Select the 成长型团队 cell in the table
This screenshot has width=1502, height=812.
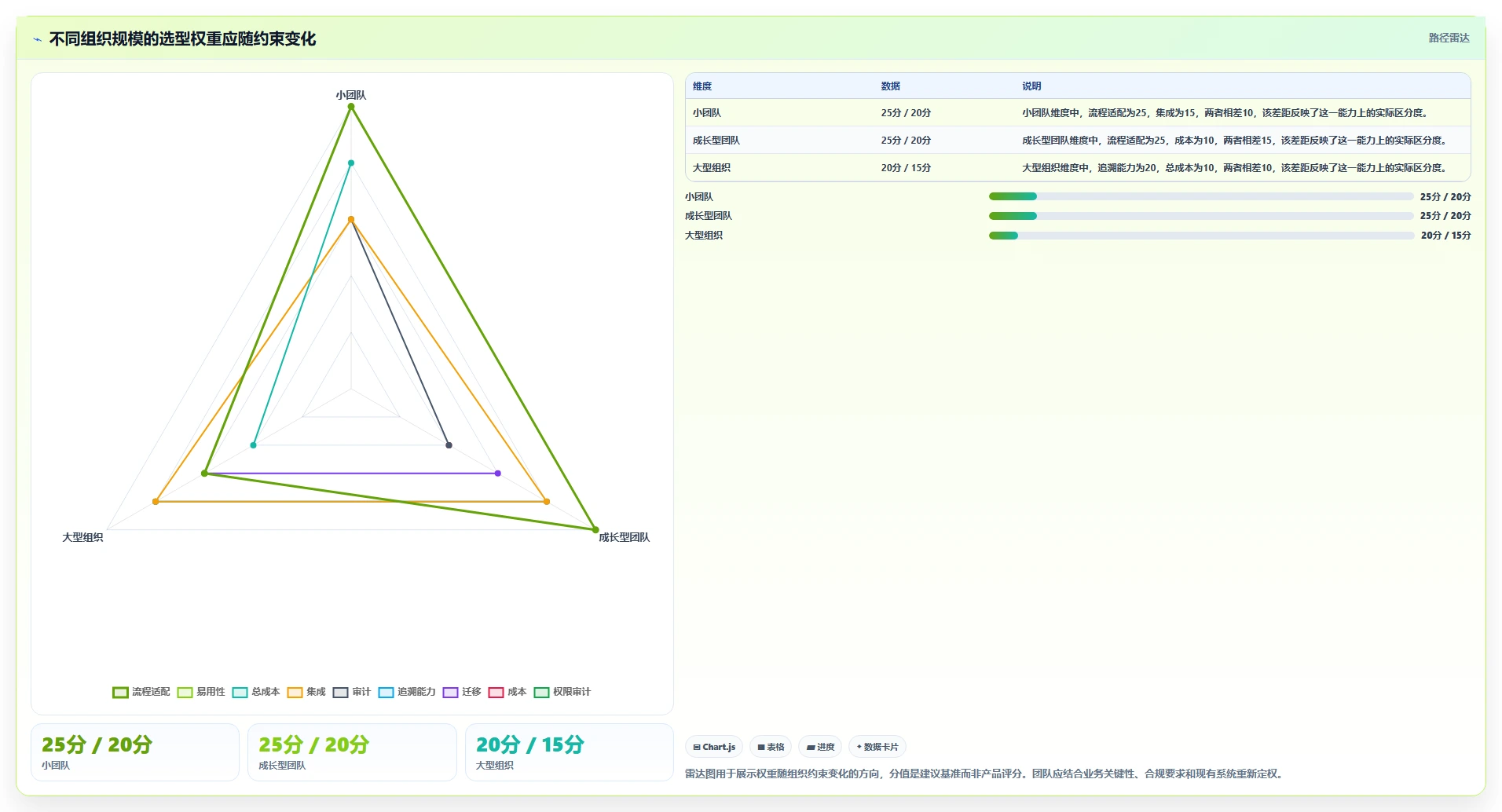coord(716,141)
